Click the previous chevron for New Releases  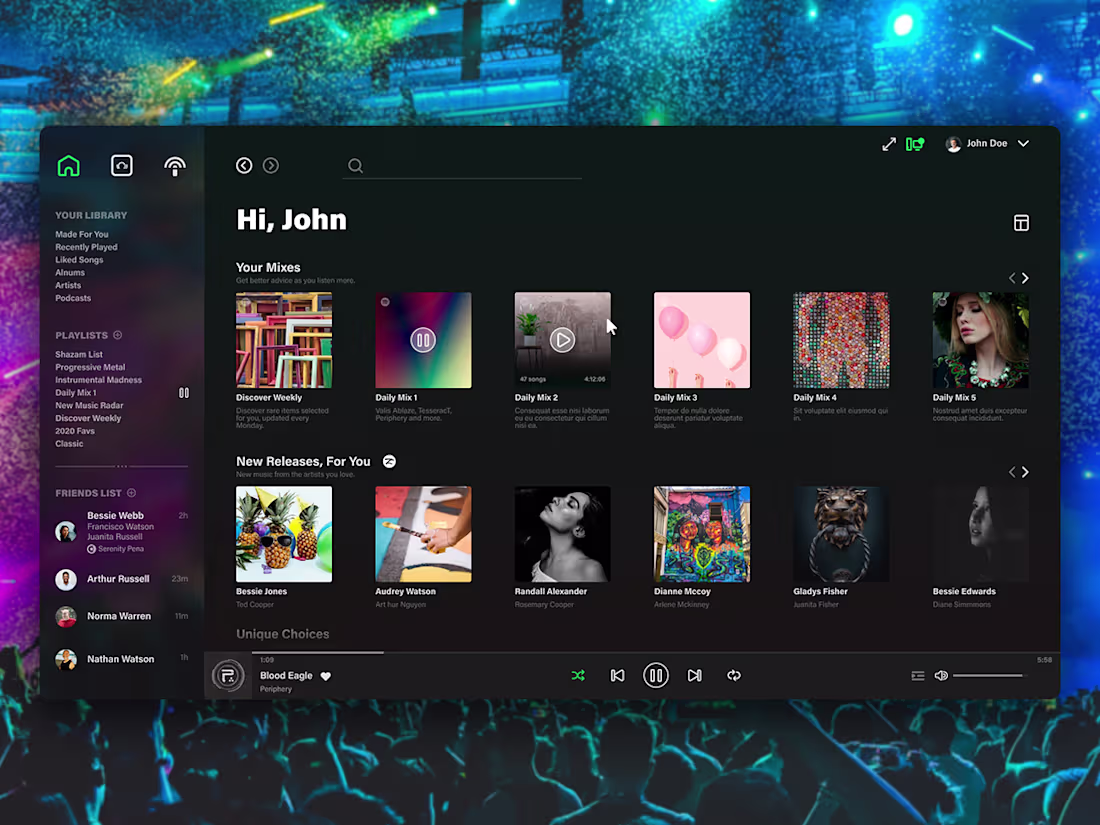click(1011, 471)
